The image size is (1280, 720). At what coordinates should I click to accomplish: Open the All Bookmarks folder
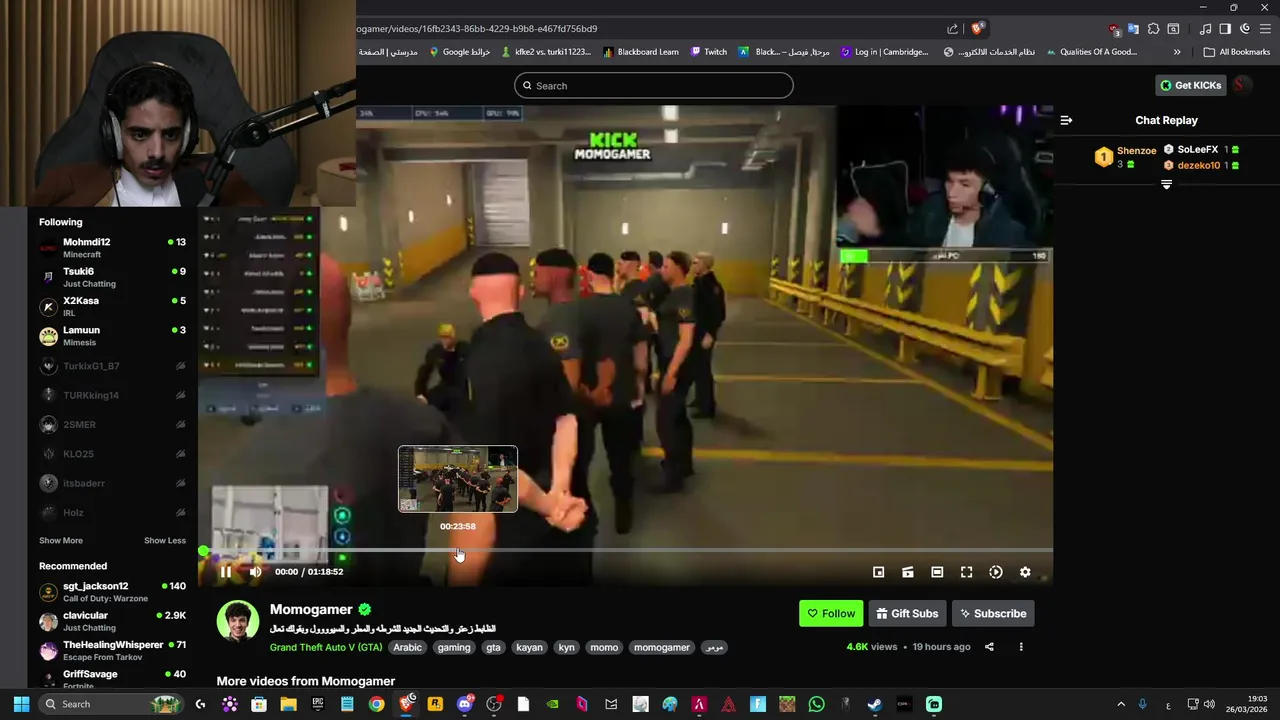tap(1237, 52)
